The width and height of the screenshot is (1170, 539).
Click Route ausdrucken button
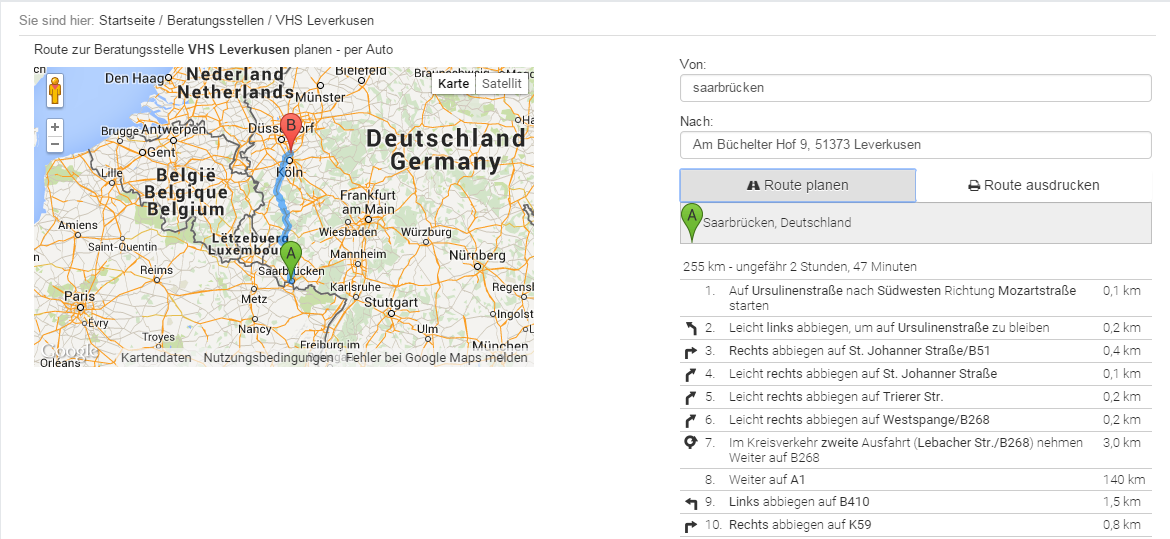[x=1033, y=185]
